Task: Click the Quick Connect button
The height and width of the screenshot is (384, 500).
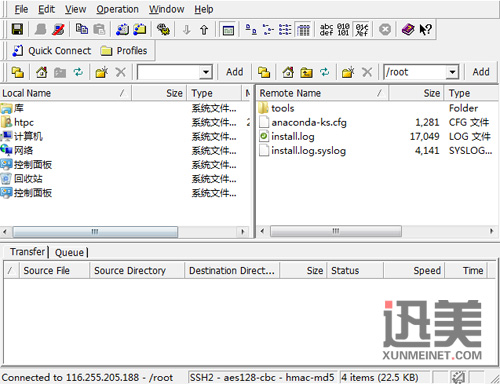Action: tap(51, 51)
